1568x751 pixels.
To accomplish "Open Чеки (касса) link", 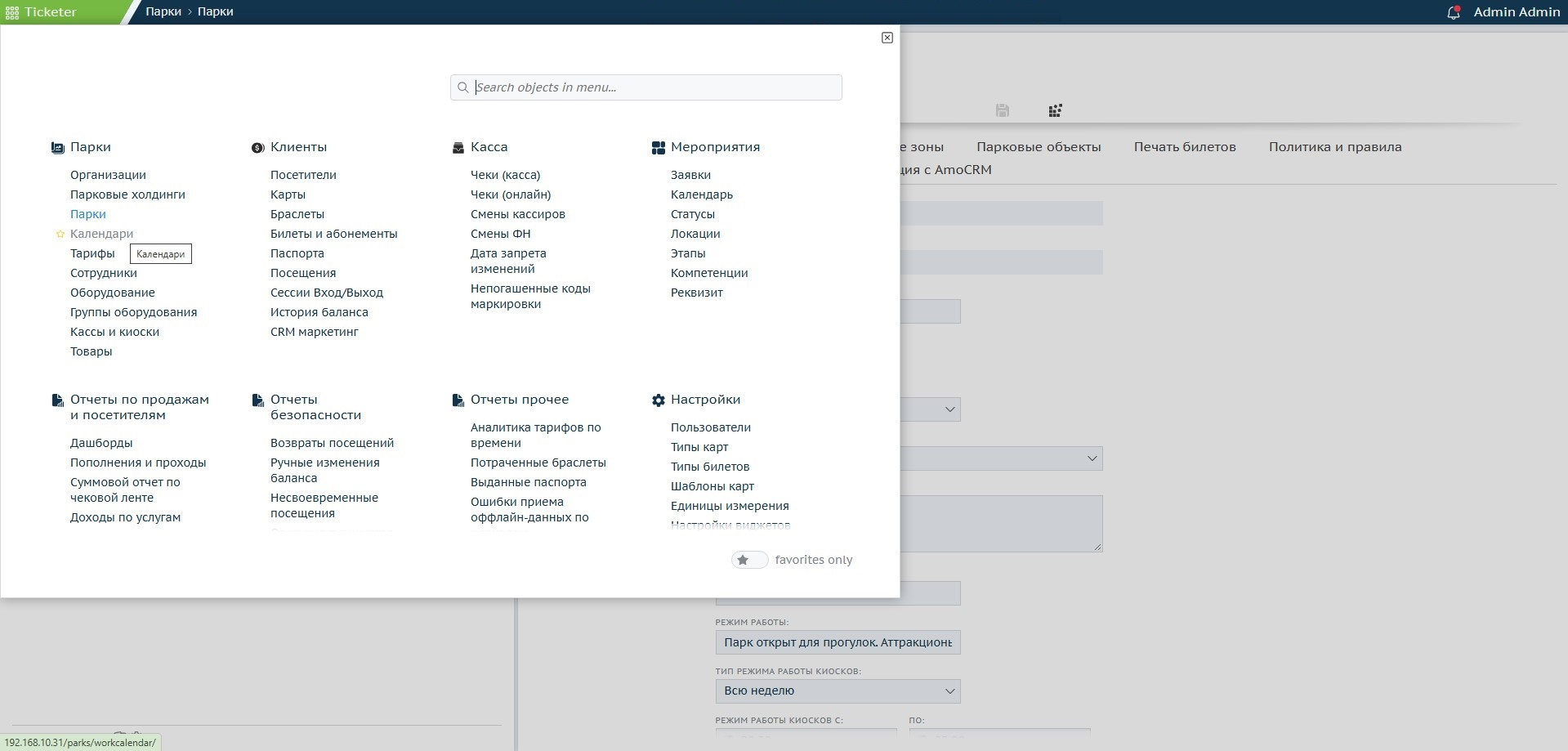I will point(505,175).
